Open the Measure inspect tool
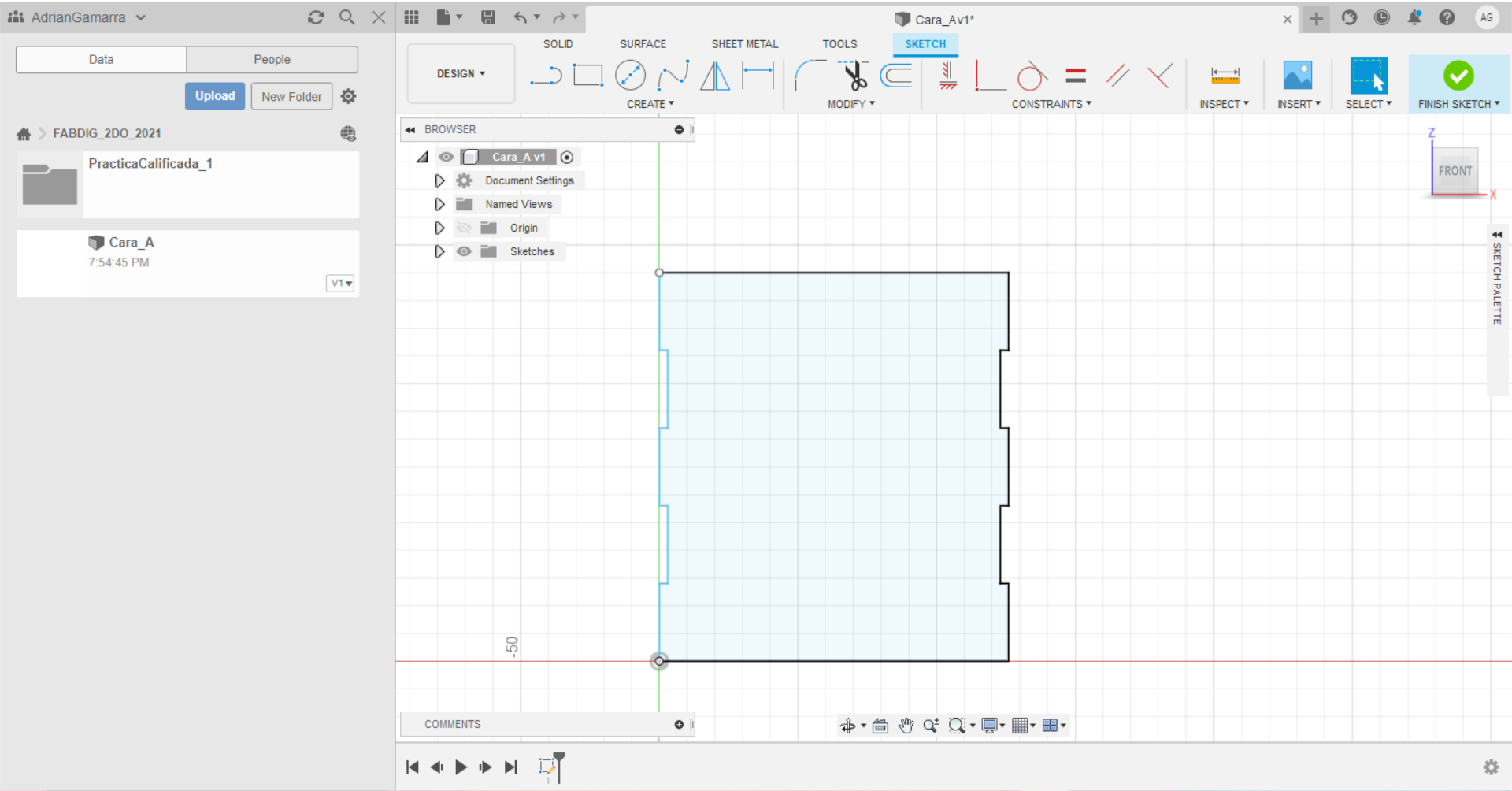1512x791 pixels. click(x=1225, y=76)
